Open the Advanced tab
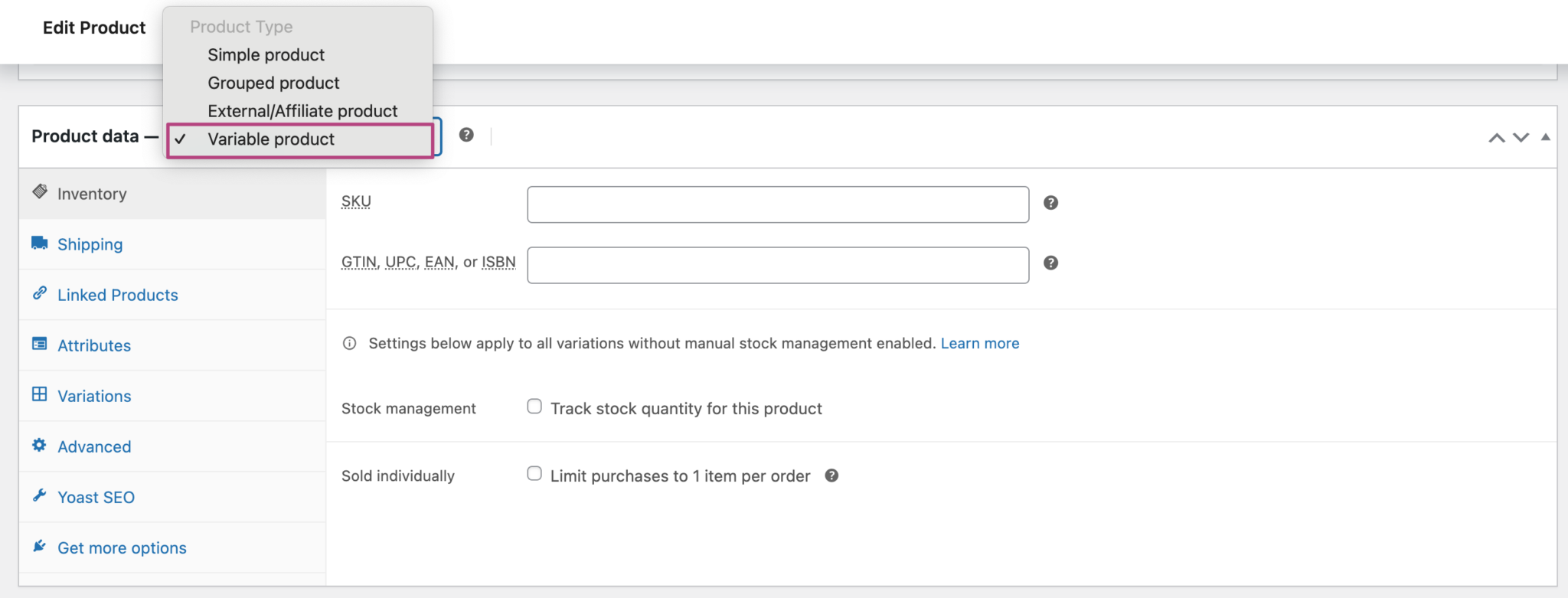This screenshot has width=1568, height=598. click(x=172, y=446)
